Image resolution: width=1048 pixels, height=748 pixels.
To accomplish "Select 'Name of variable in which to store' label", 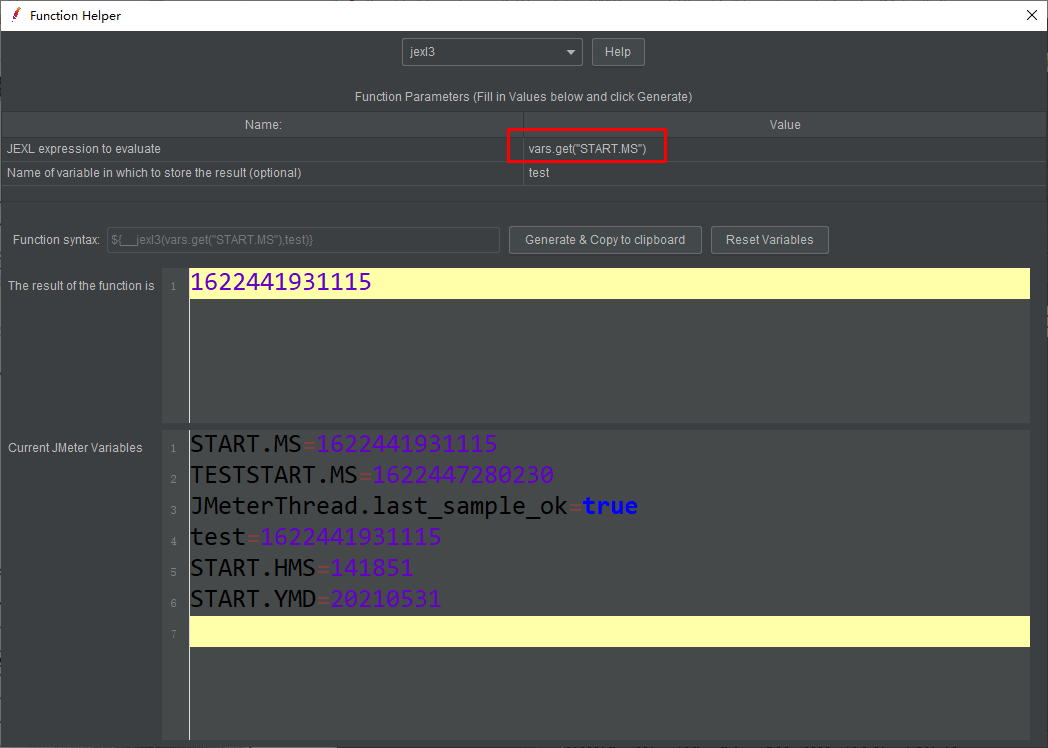I will [154, 173].
